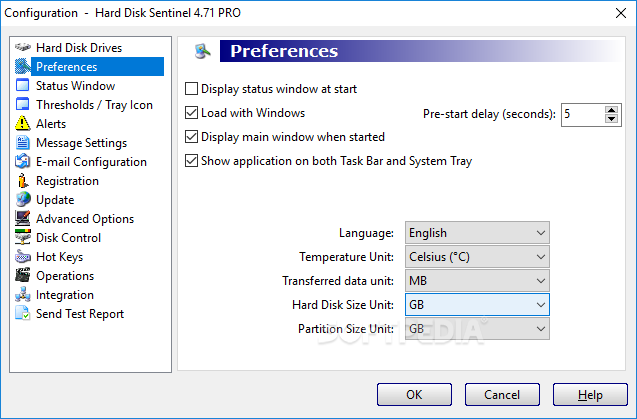Enable Display status window at start
Screen dimensions: 637x419
point(191,89)
